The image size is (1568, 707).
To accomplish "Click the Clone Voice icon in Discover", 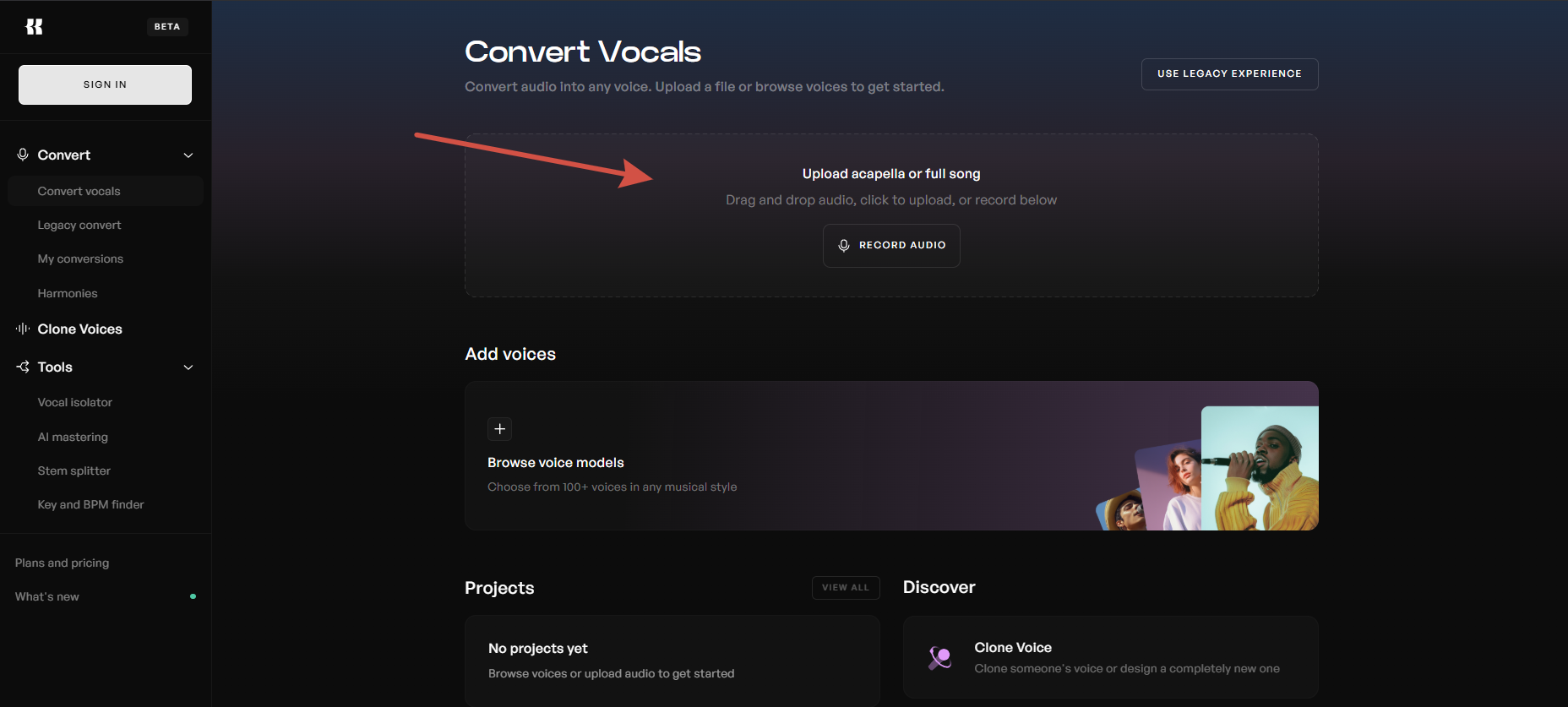I will 939,657.
